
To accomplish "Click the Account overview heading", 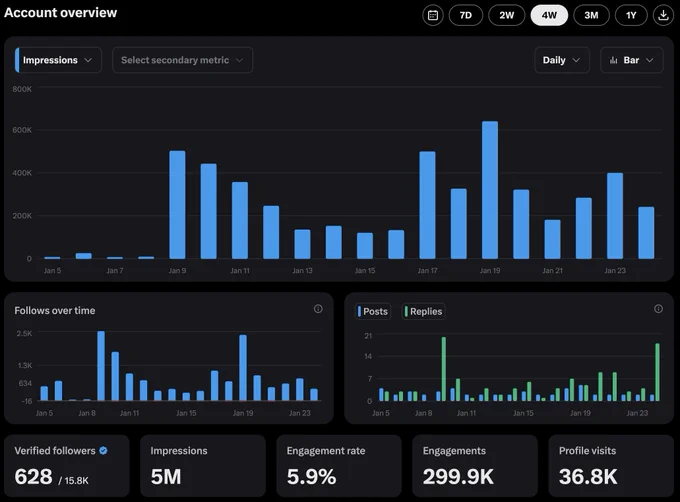I will tap(61, 13).
